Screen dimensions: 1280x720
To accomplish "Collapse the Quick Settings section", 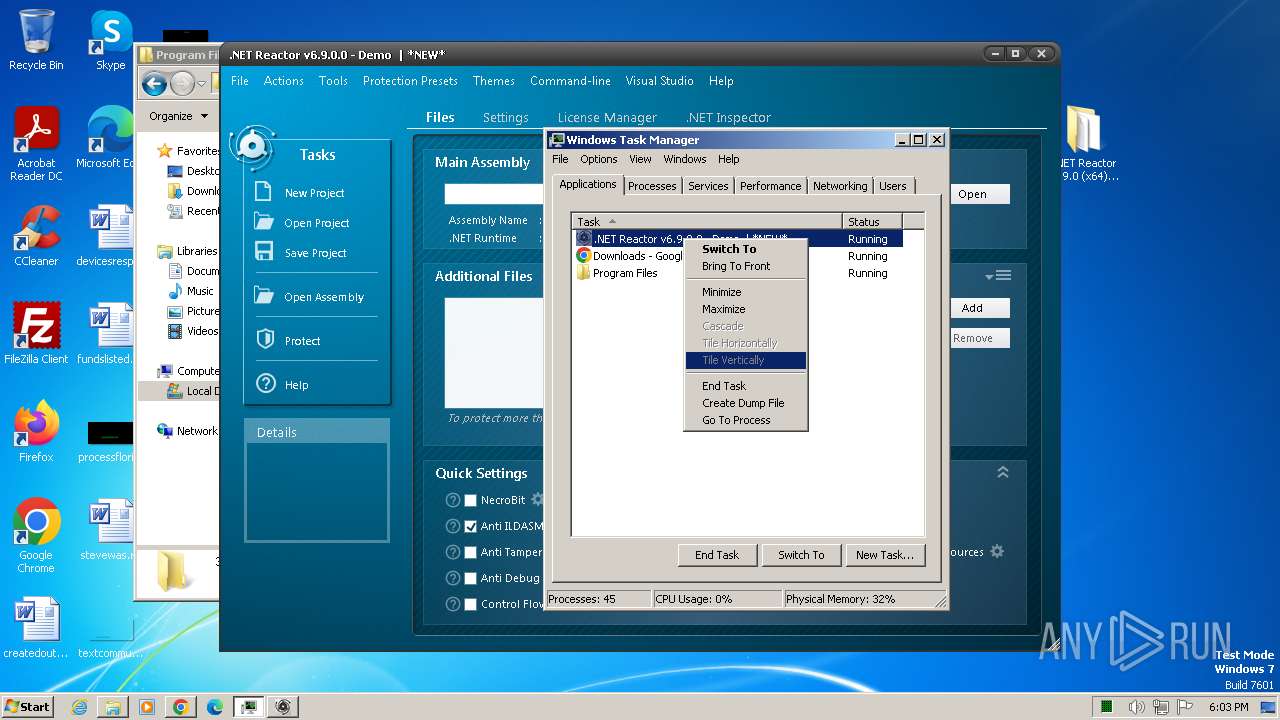I will [x=1003, y=473].
